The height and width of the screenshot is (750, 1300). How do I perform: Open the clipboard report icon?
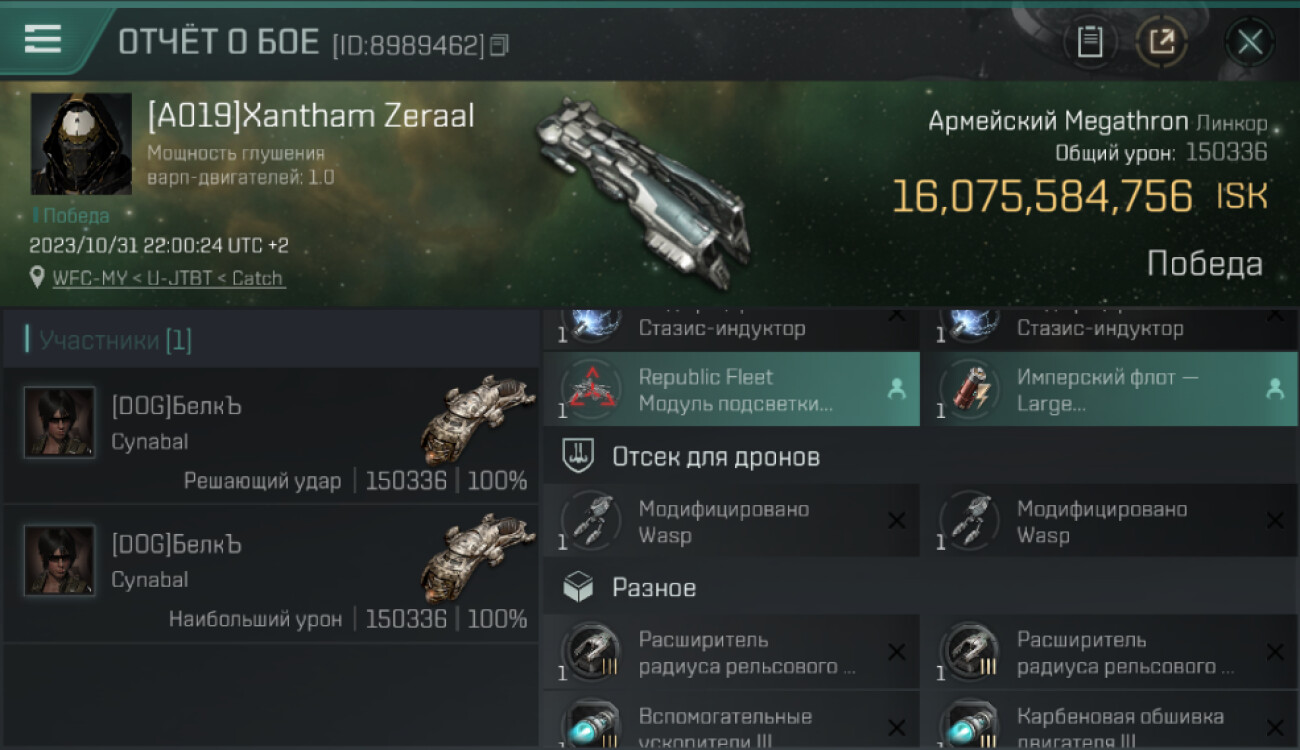1090,42
